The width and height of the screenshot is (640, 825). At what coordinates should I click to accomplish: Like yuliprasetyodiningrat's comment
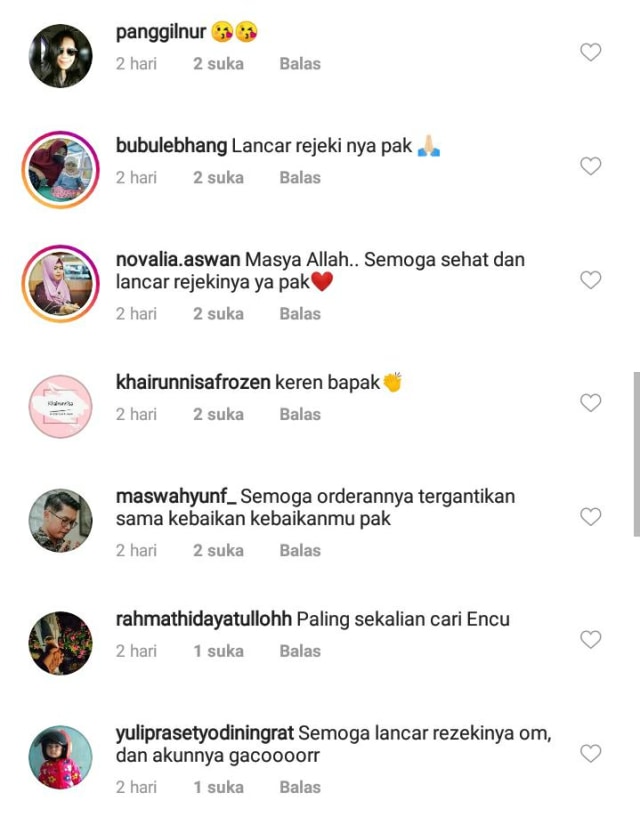pos(591,753)
